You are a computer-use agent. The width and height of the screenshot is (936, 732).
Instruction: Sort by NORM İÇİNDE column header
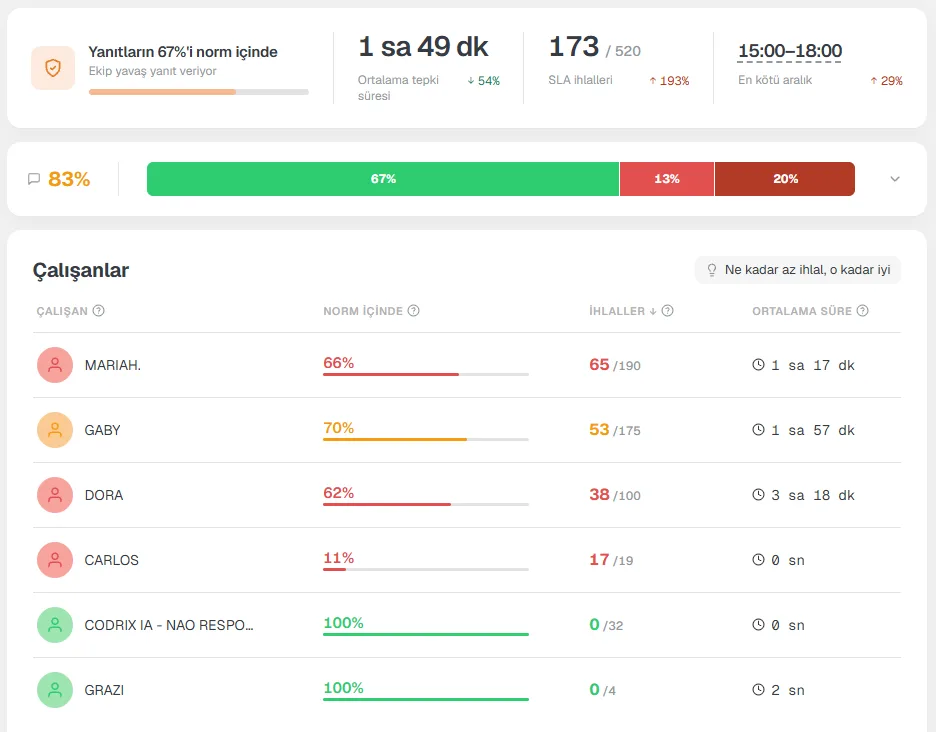click(x=363, y=311)
